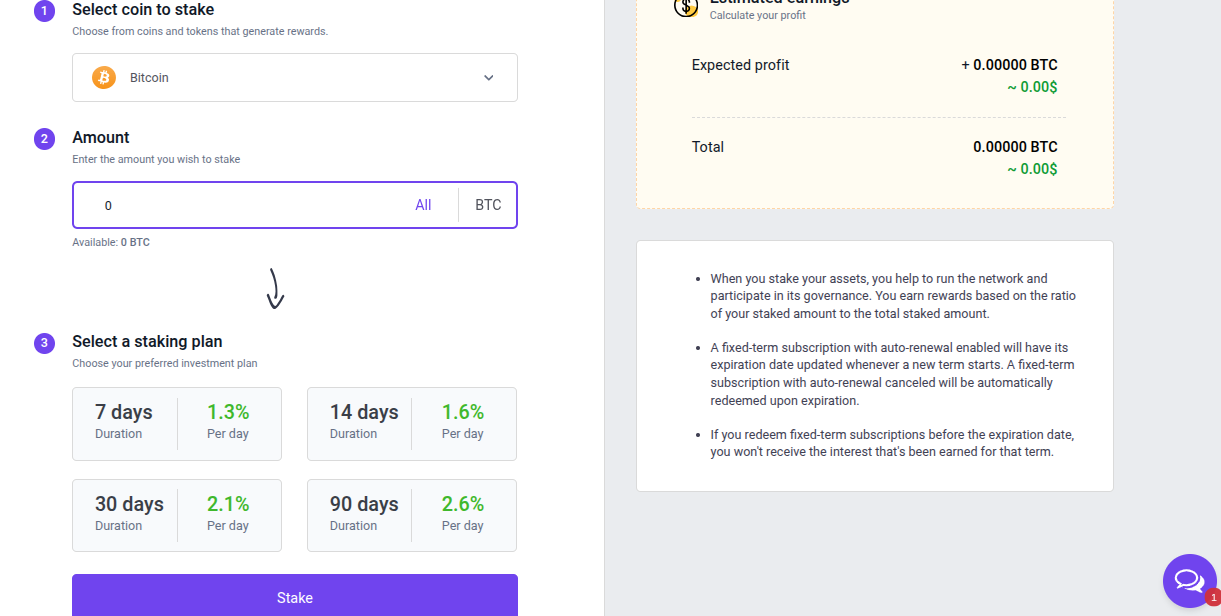
Task: Click the step 1 number badge
Action: (44, 11)
